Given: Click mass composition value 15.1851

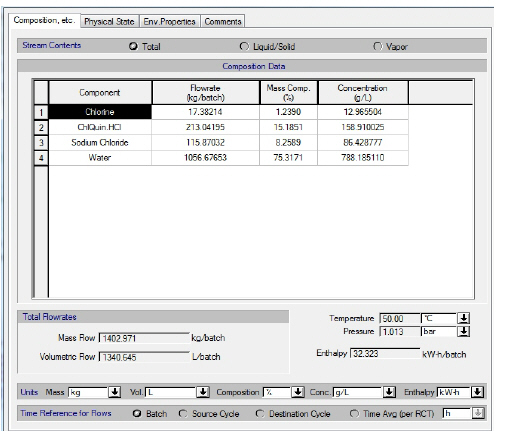Looking at the screenshot, I should [289, 127].
